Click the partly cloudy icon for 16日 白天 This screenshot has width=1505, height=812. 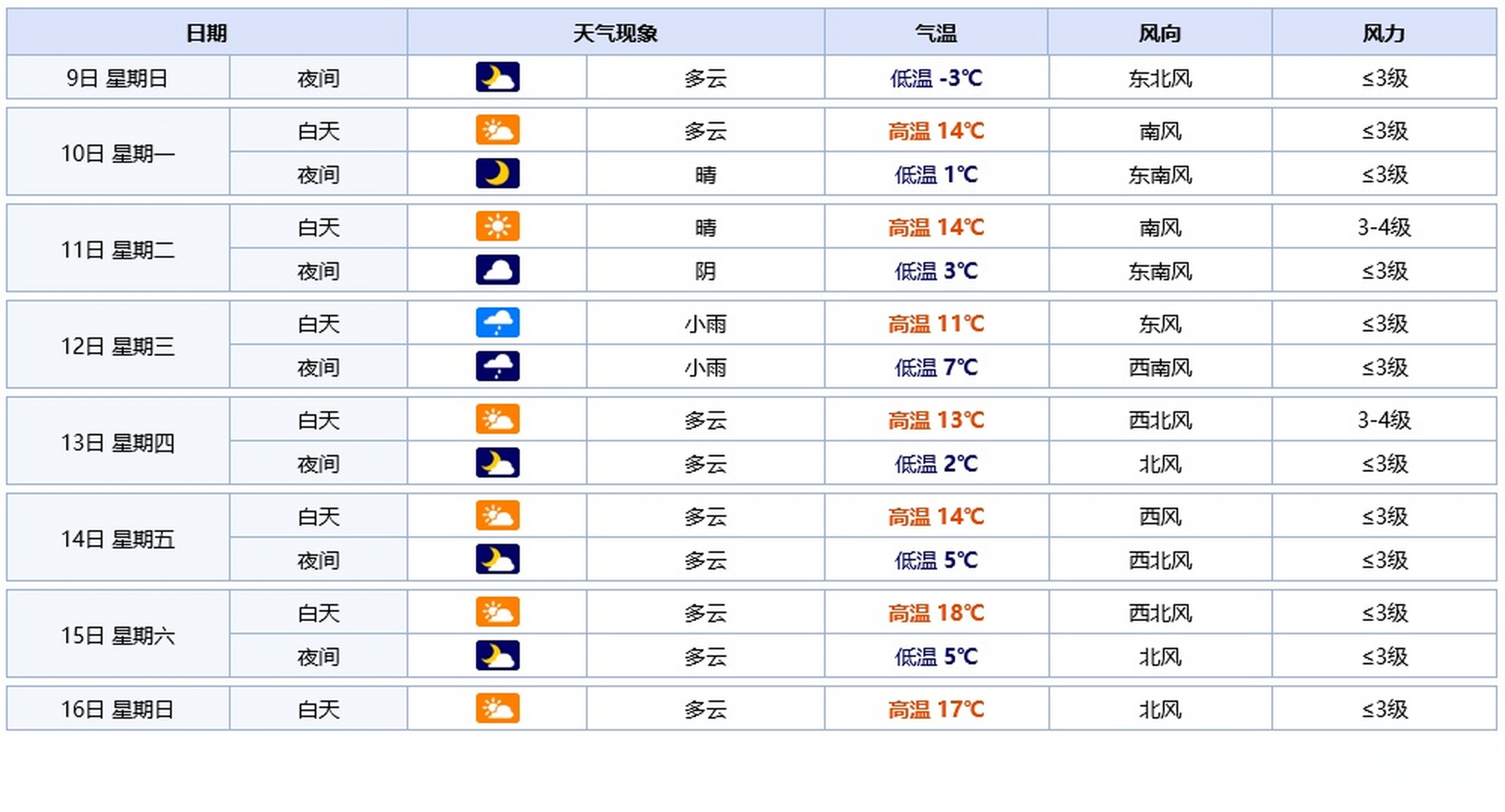497,709
